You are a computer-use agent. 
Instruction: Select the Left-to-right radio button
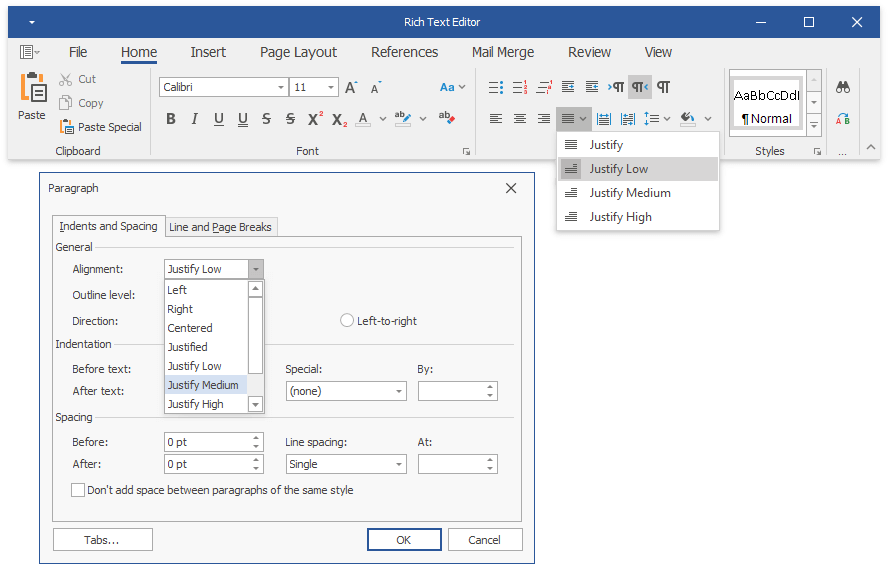coord(347,321)
